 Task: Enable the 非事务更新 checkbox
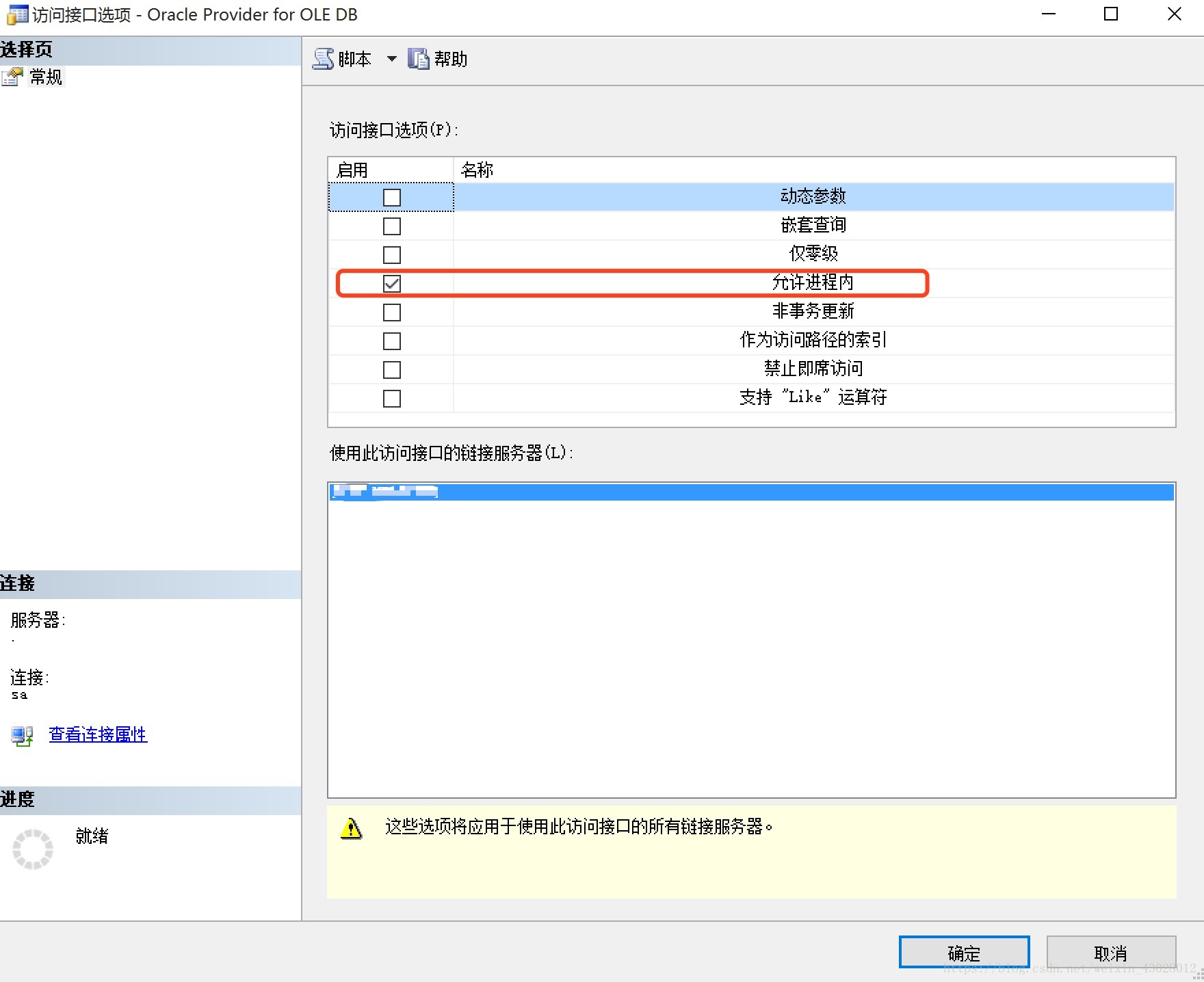[392, 313]
